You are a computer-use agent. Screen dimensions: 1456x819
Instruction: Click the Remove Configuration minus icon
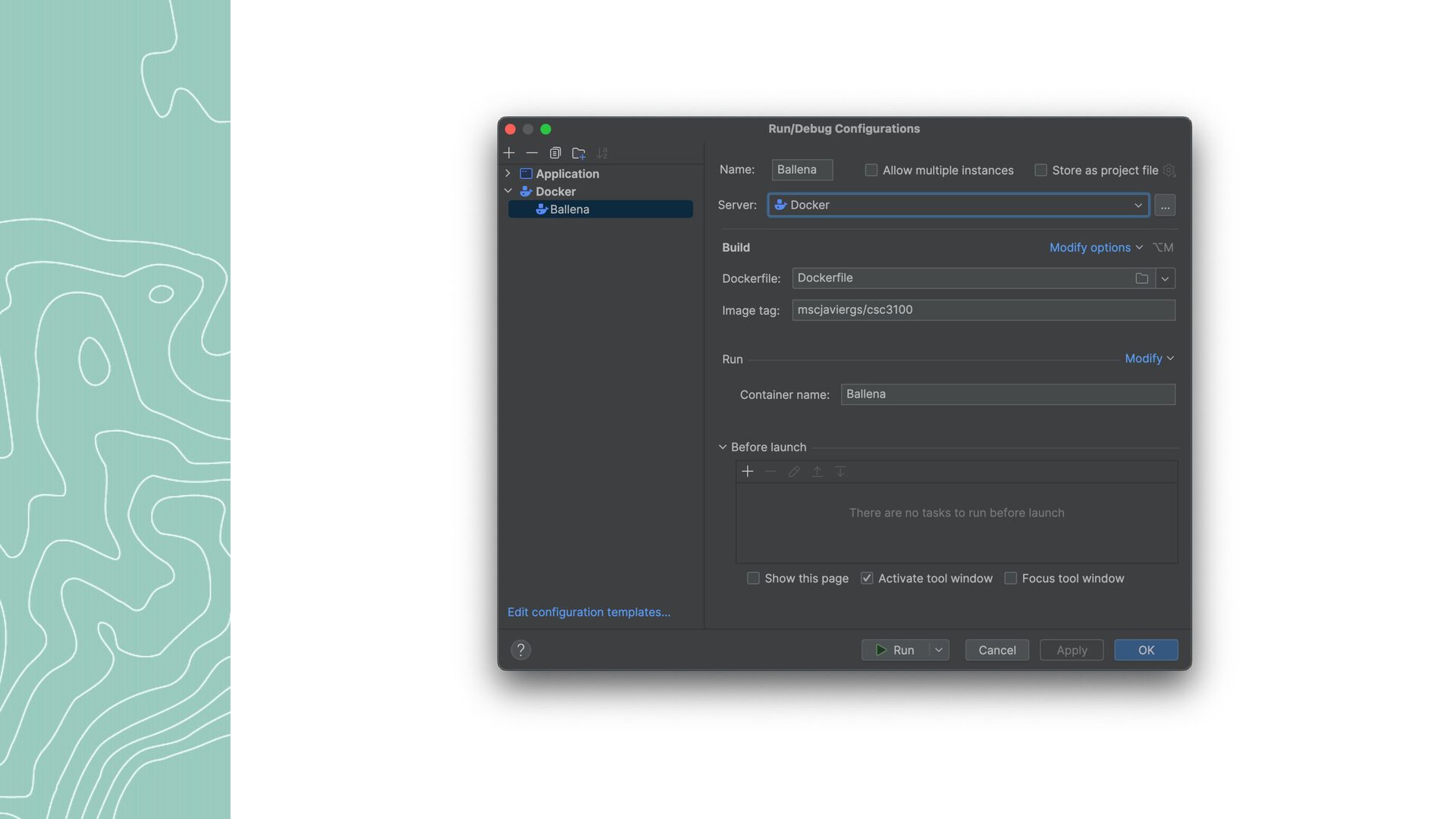pos(532,153)
